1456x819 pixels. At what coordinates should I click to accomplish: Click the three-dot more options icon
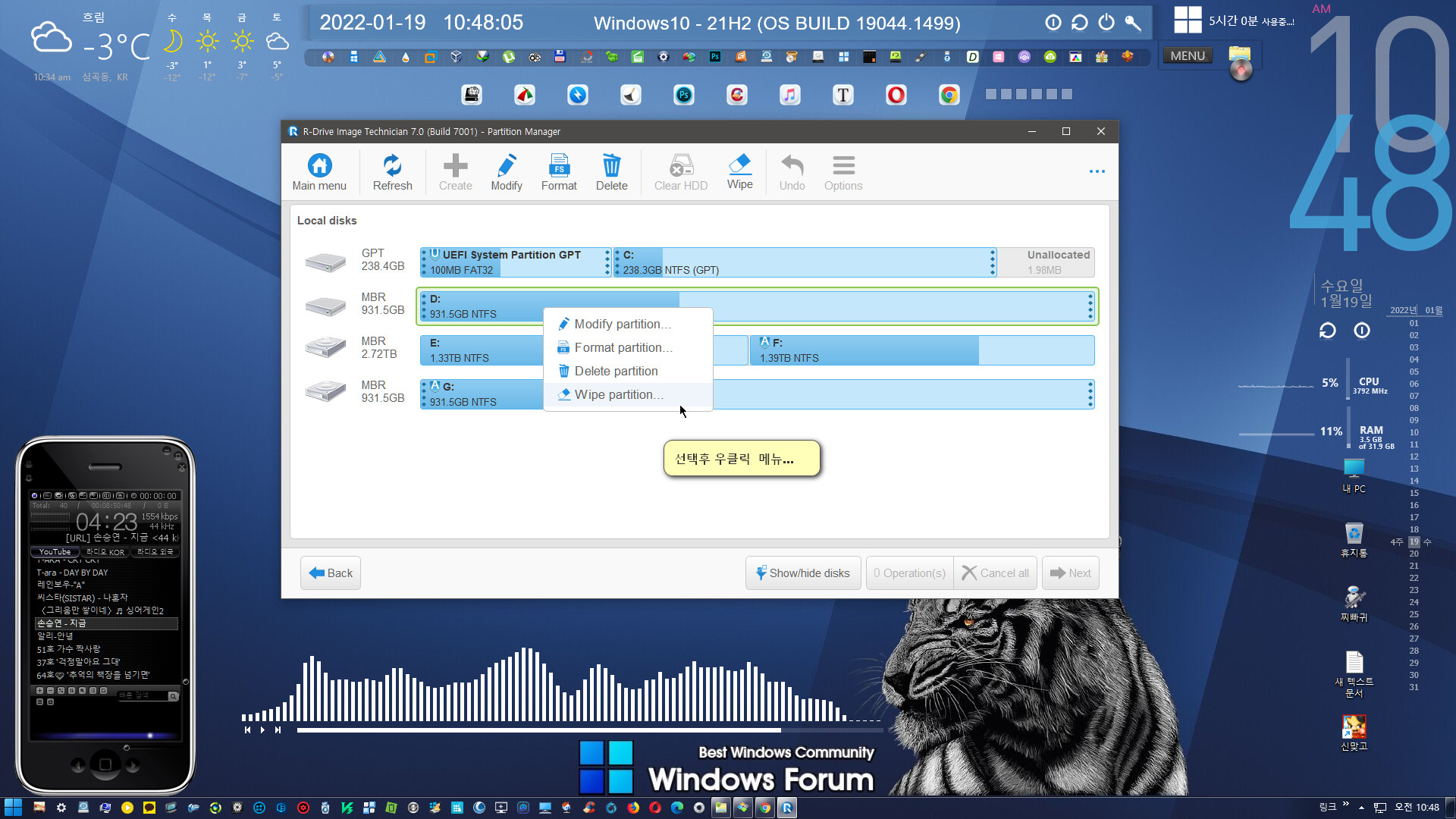click(1097, 171)
